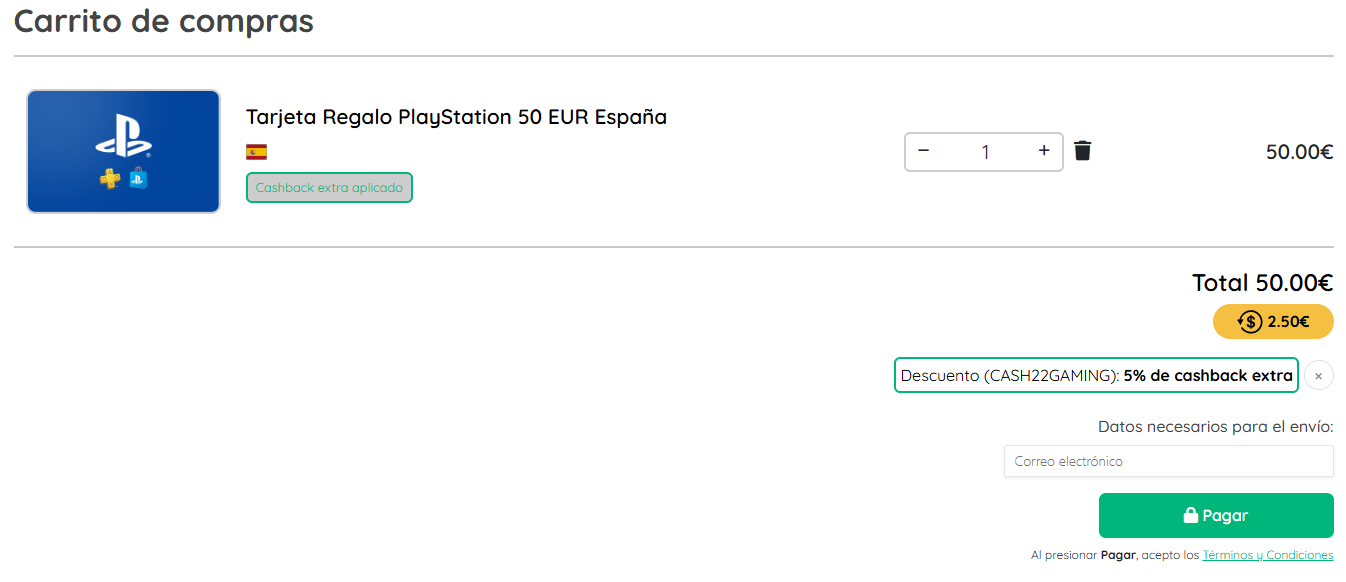Click the Carrito de compras heading

tap(164, 21)
